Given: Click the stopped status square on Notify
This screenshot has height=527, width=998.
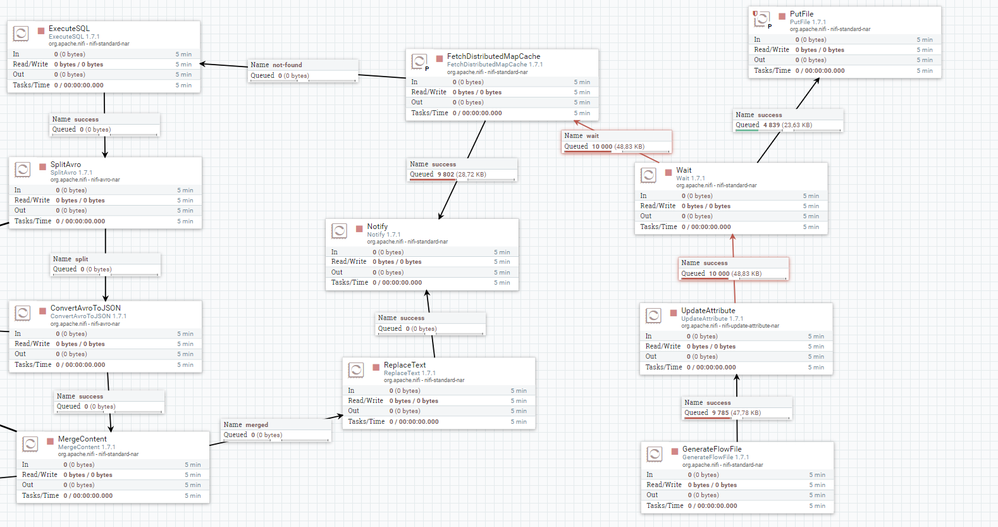Looking at the screenshot, I should [360, 228].
